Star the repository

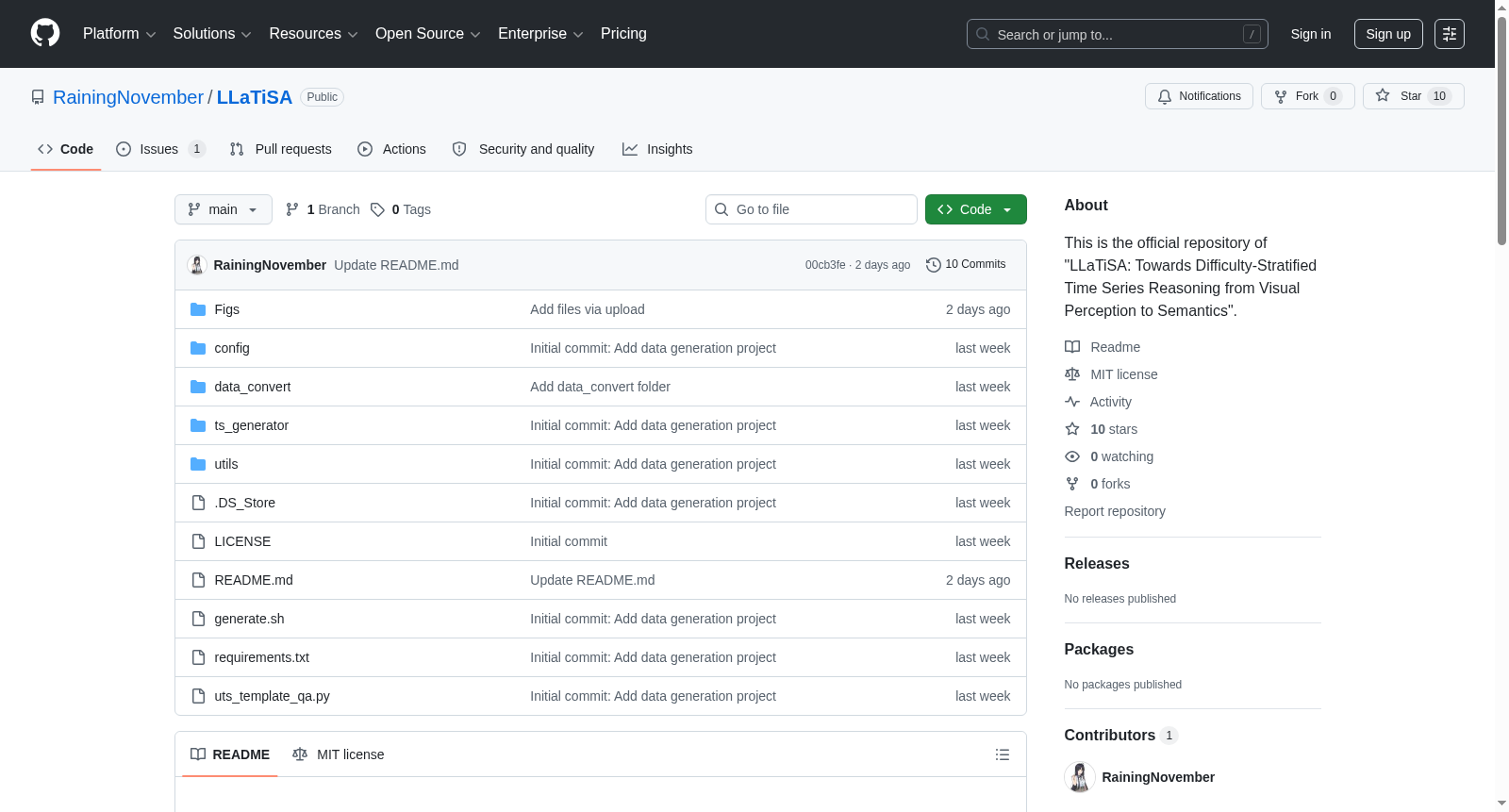(1413, 96)
